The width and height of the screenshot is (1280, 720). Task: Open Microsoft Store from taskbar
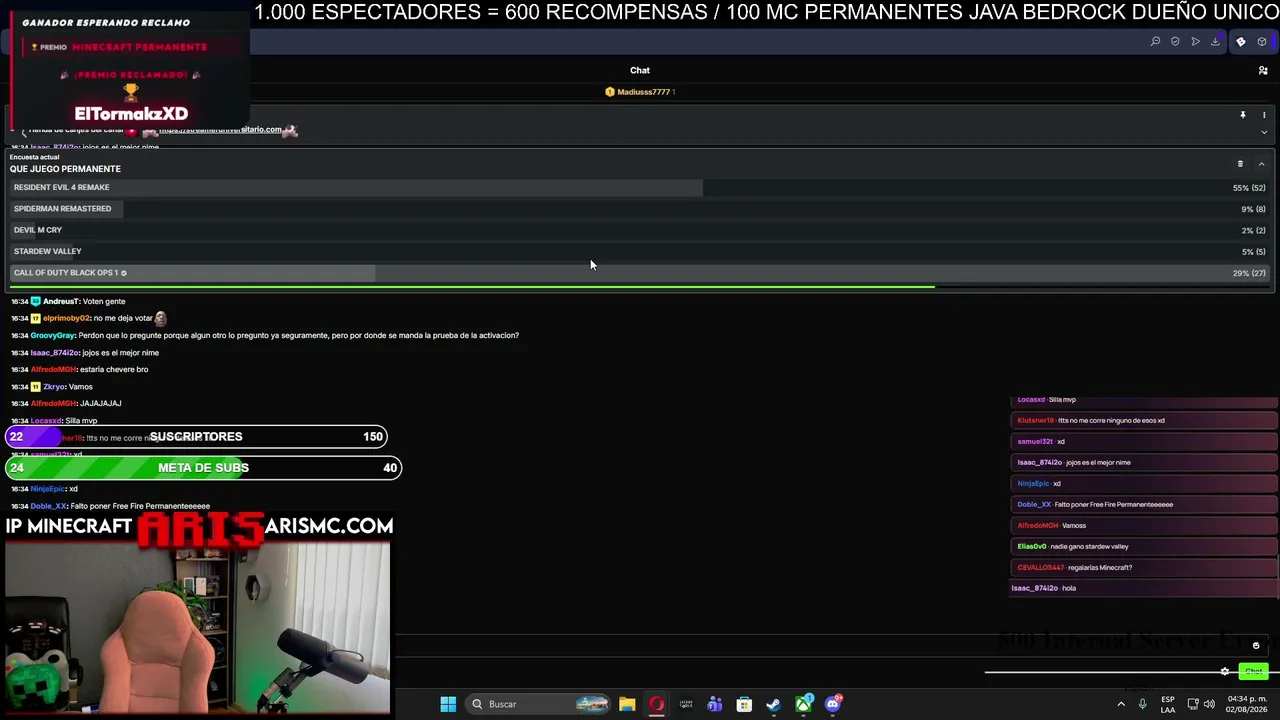tap(744, 704)
